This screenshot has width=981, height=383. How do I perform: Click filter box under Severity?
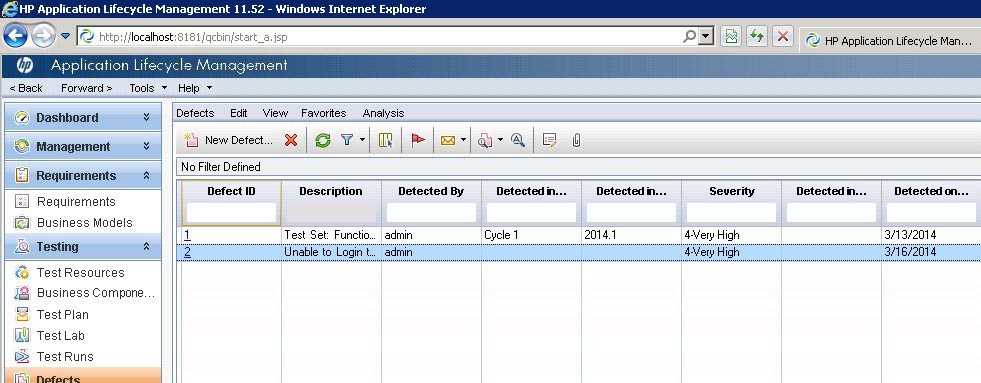pos(731,213)
